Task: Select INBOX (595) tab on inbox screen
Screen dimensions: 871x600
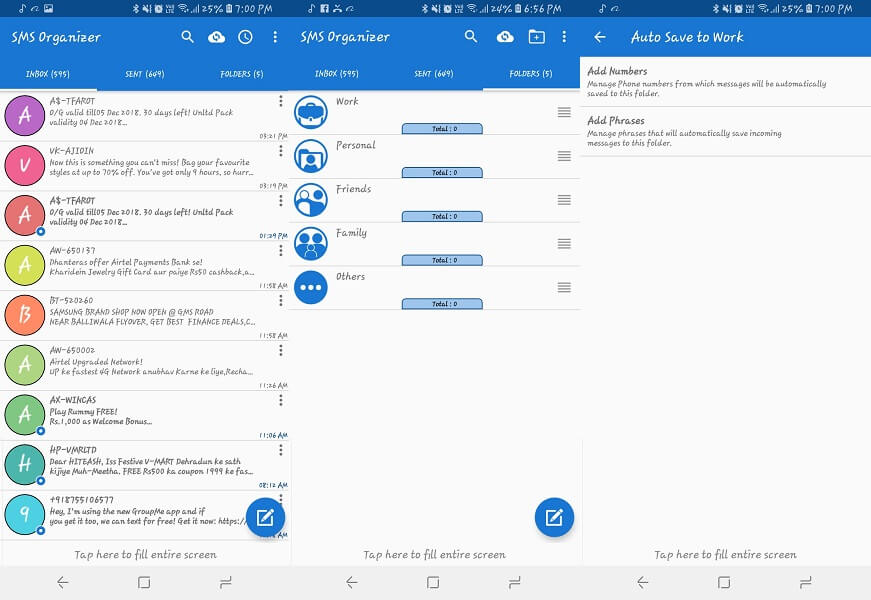Action: tap(48, 74)
